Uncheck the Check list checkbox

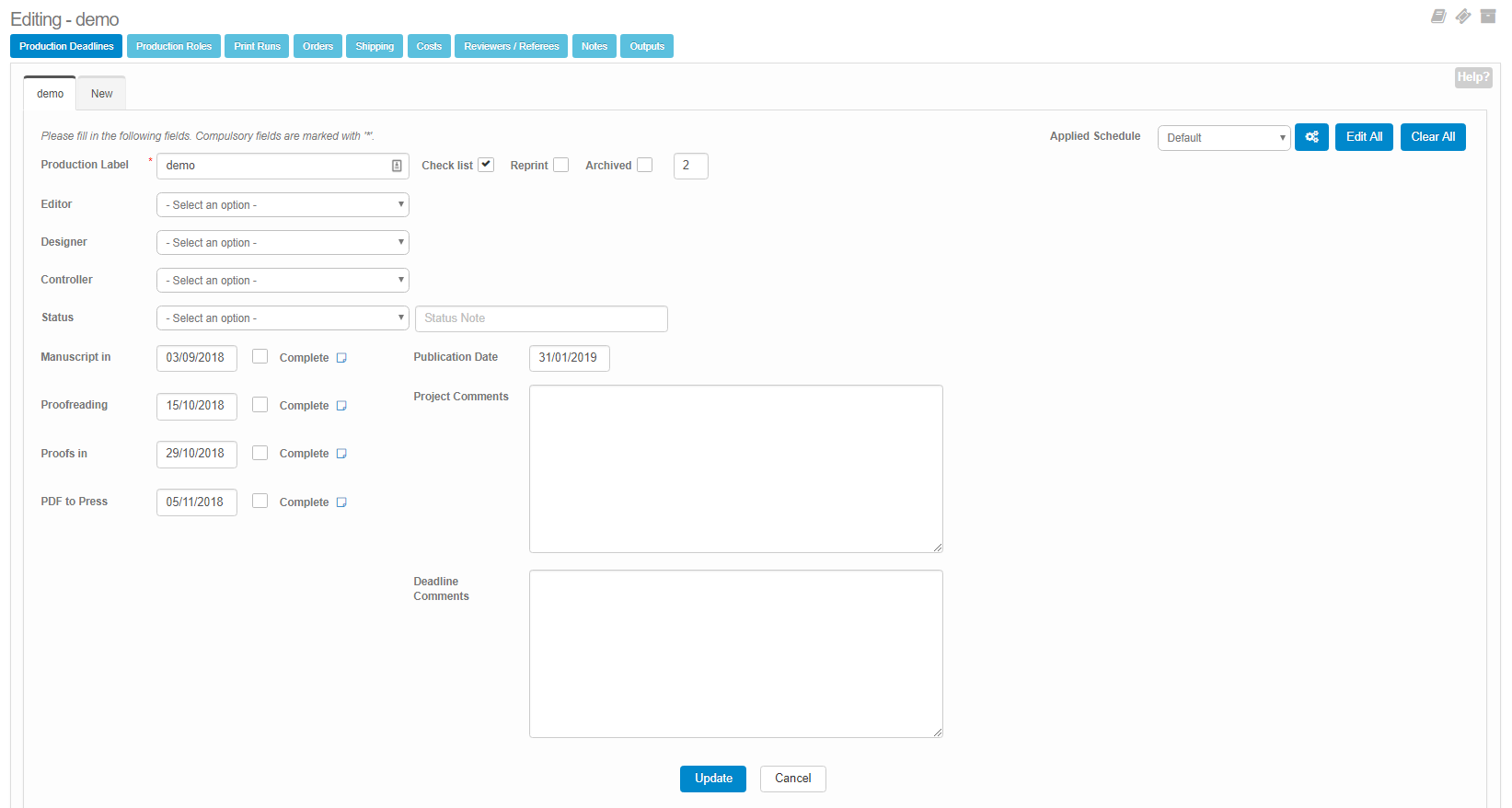pos(486,165)
